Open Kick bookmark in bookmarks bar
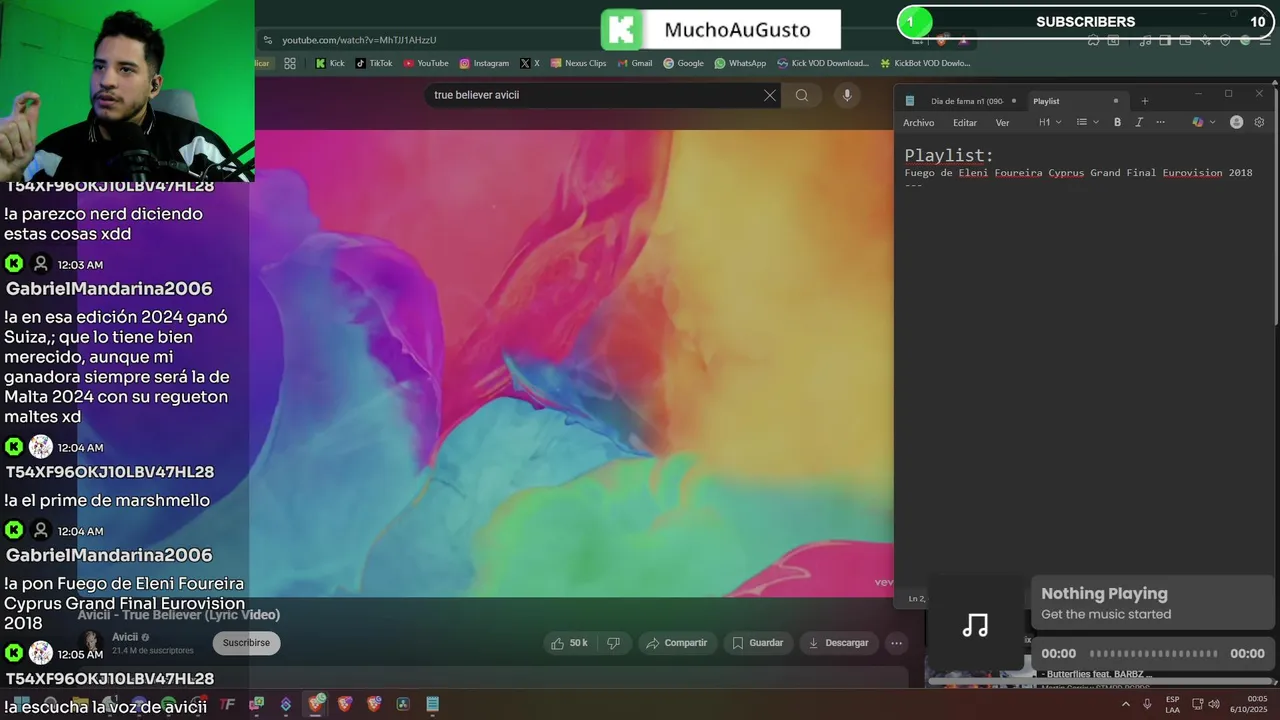Image resolution: width=1280 pixels, height=720 pixels. [329, 63]
